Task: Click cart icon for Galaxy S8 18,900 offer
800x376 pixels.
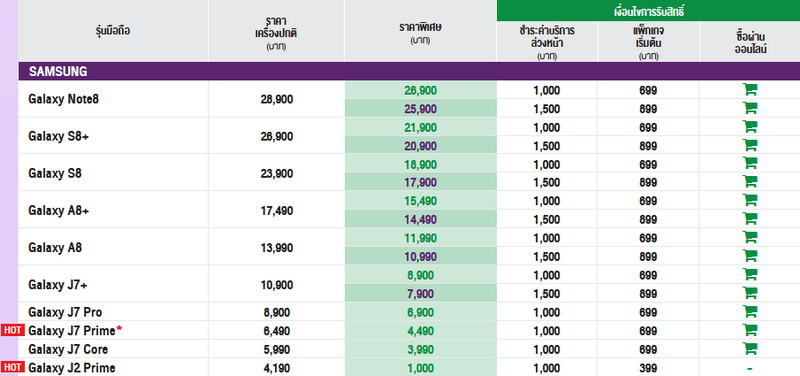Action: tap(749, 163)
